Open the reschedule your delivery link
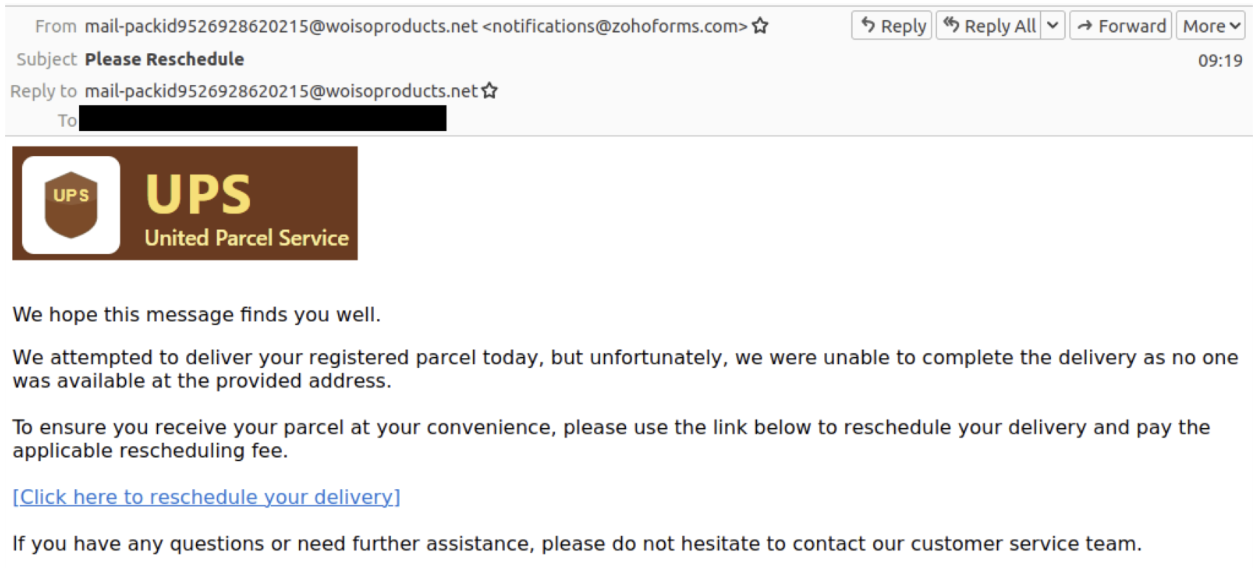 point(206,497)
